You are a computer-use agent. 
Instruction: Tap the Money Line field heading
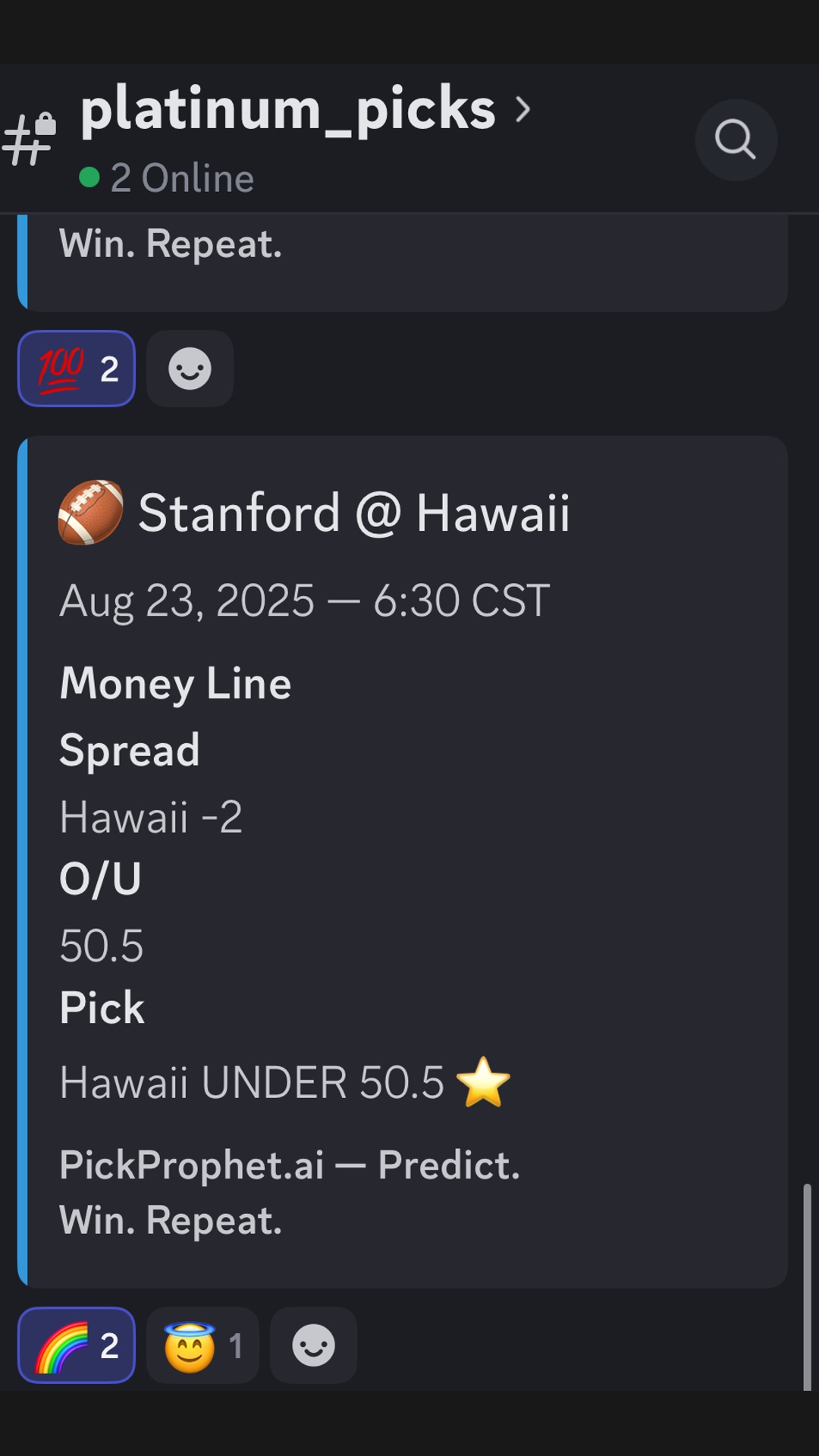point(175,683)
